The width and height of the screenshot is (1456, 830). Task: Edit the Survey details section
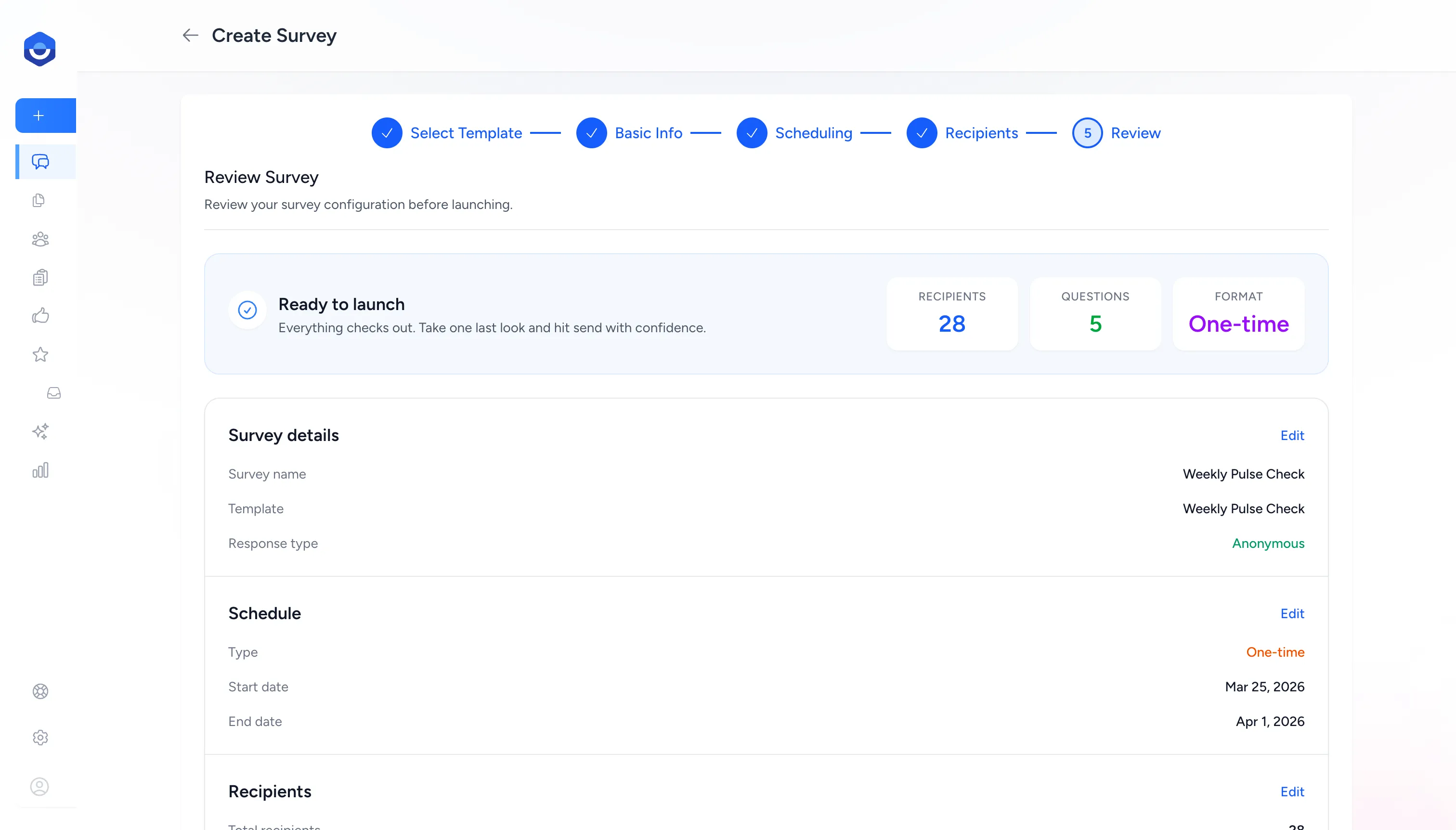pos(1292,436)
